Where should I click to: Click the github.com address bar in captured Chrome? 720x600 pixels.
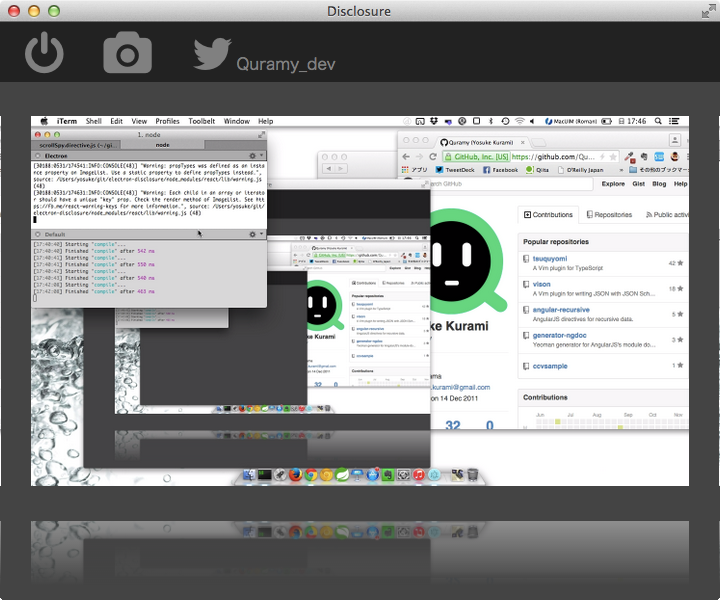coord(530,157)
